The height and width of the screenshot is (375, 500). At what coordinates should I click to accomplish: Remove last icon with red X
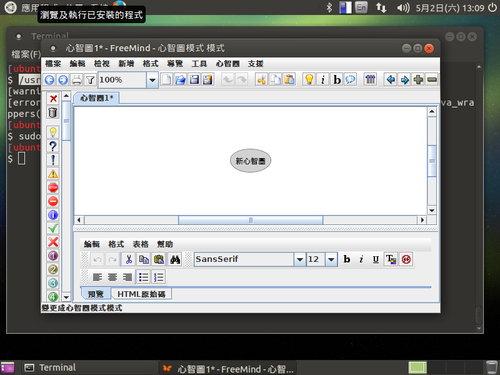[53, 99]
